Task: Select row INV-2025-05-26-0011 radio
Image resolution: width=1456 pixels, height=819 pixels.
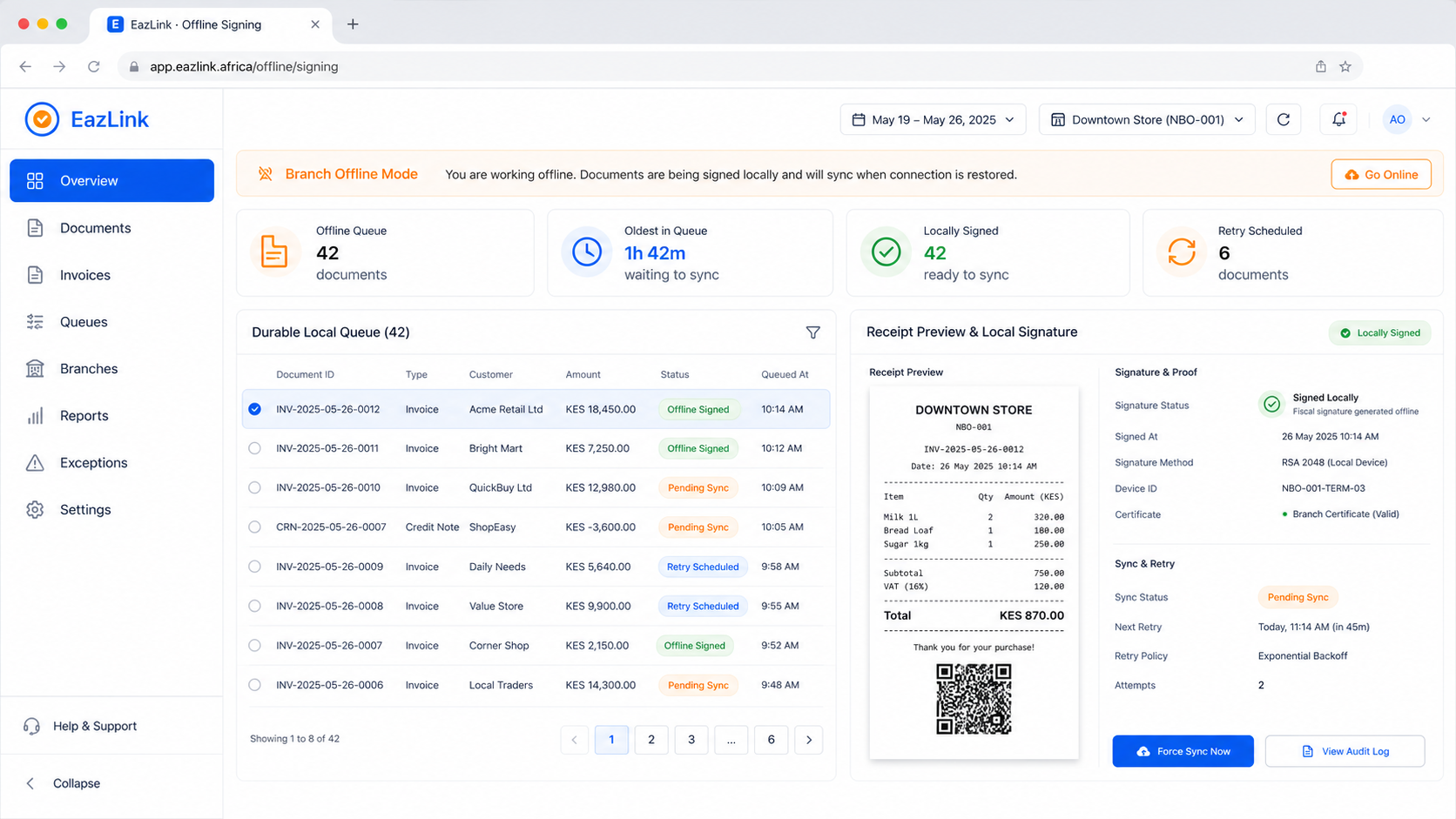Action: coord(254,448)
